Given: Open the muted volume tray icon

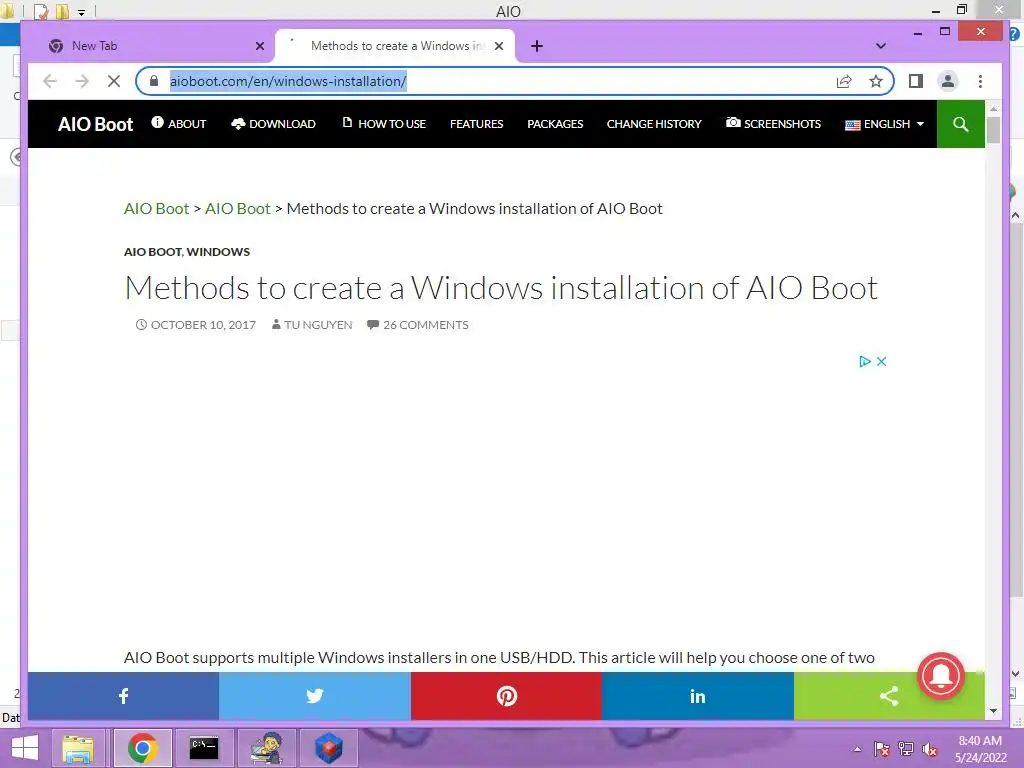Looking at the screenshot, I should click(929, 749).
